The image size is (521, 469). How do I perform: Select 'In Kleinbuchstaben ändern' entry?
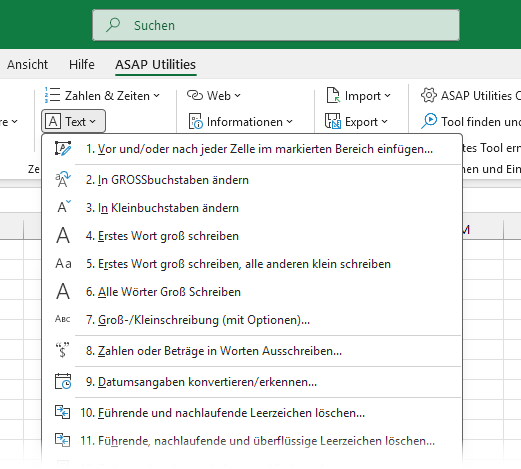click(252, 208)
